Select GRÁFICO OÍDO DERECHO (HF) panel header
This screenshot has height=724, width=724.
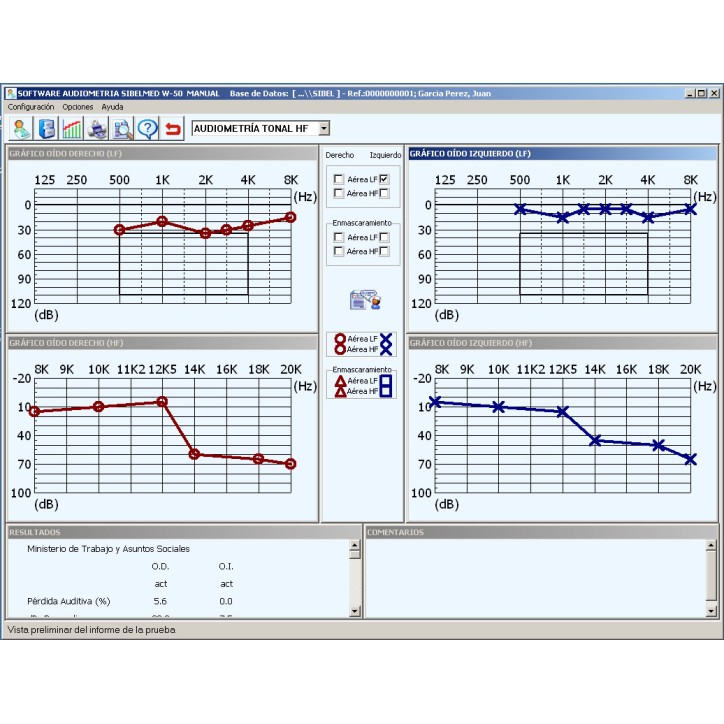[163, 343]
